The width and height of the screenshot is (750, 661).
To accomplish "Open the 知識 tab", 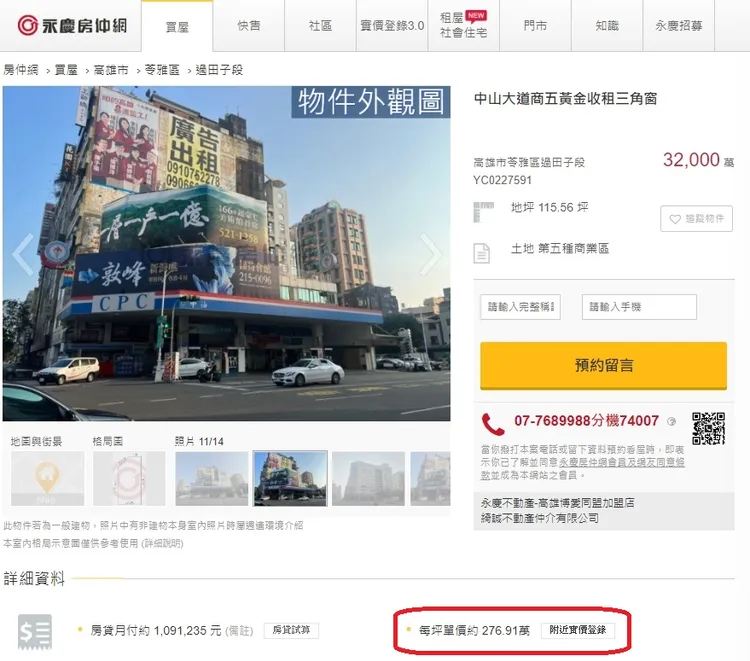I will (607, 25).
